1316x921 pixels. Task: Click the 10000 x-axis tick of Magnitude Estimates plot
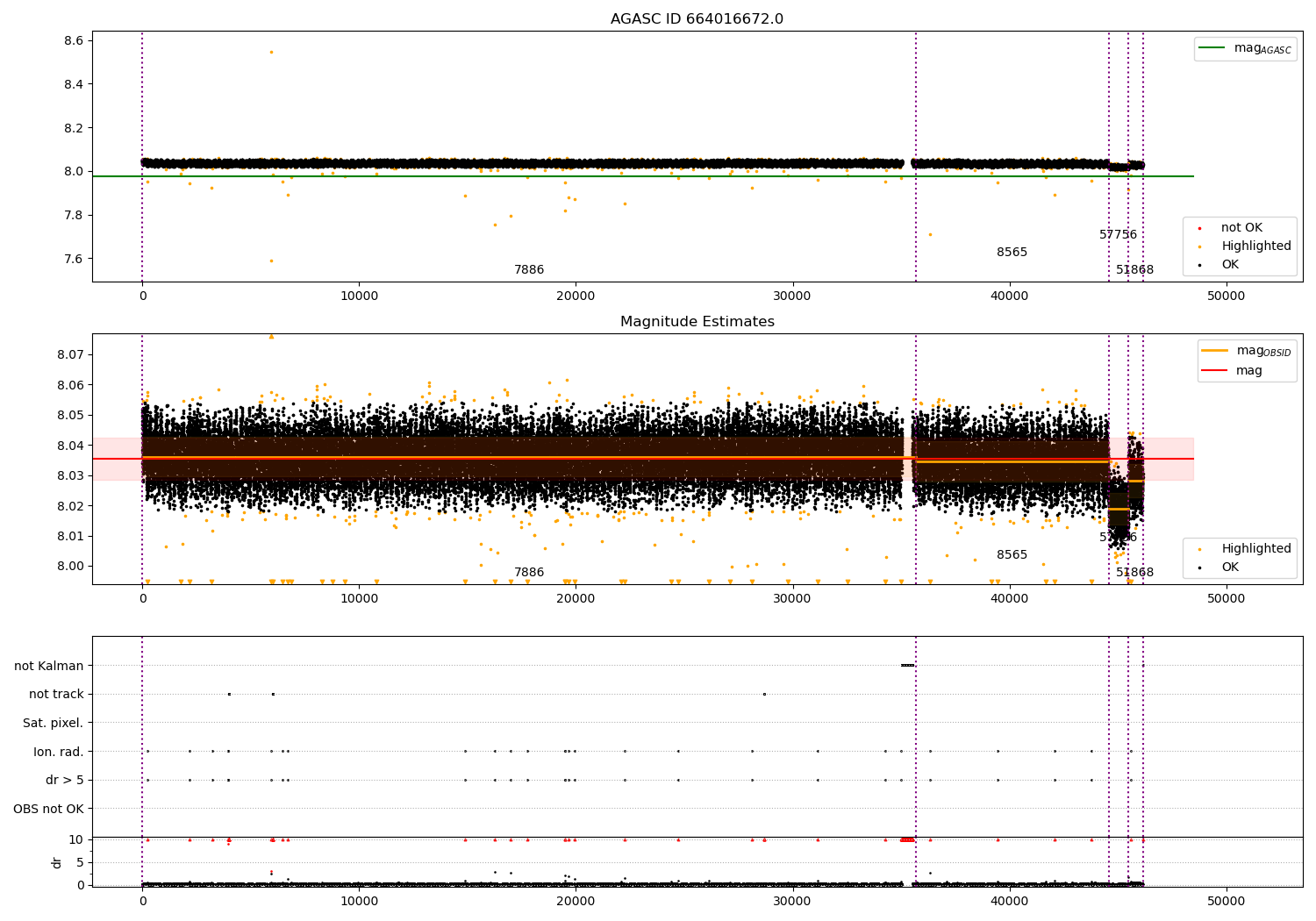click(359, 599)
